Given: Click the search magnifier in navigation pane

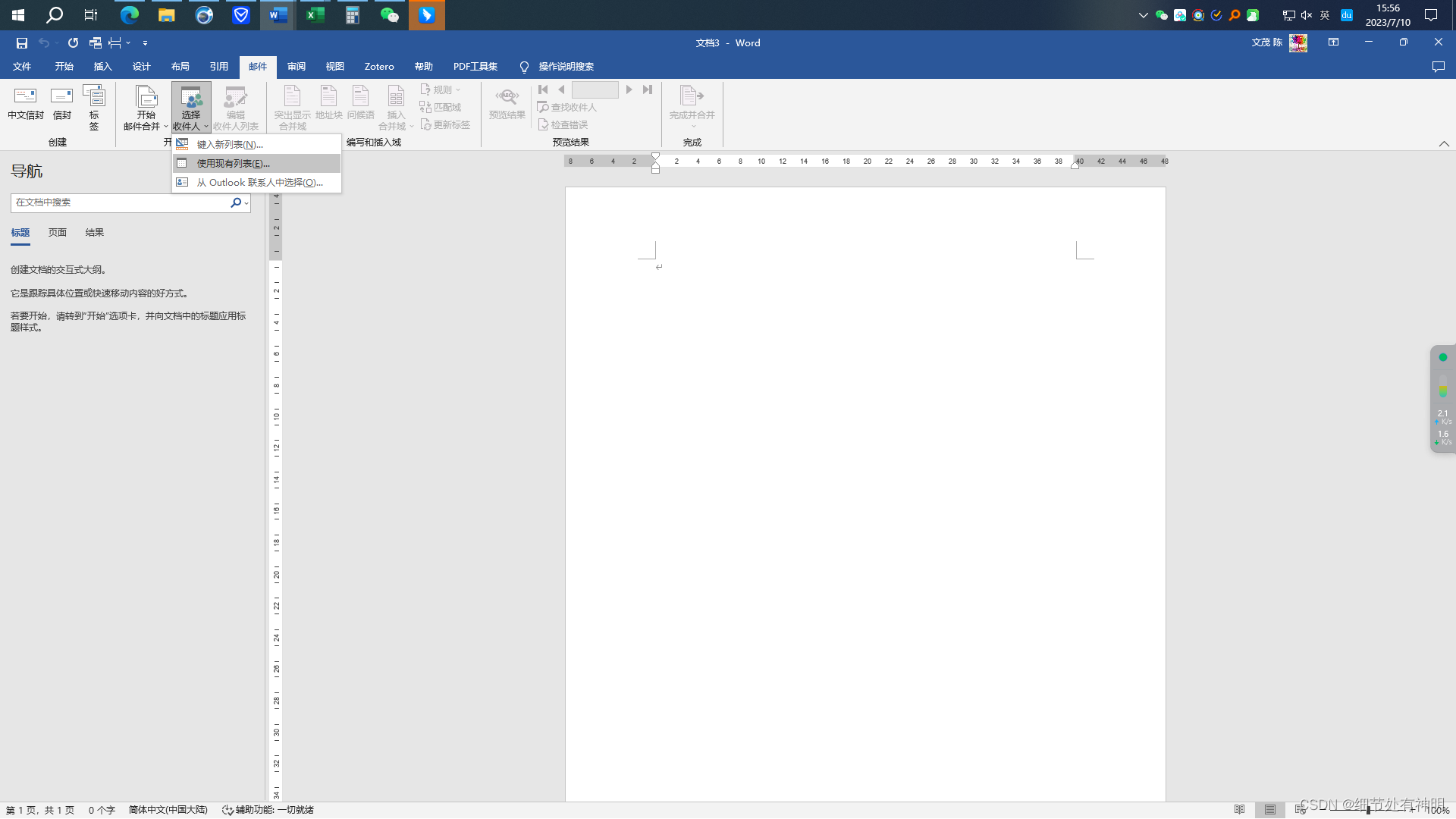Looking at the screenshot, I should click(236, 202).
